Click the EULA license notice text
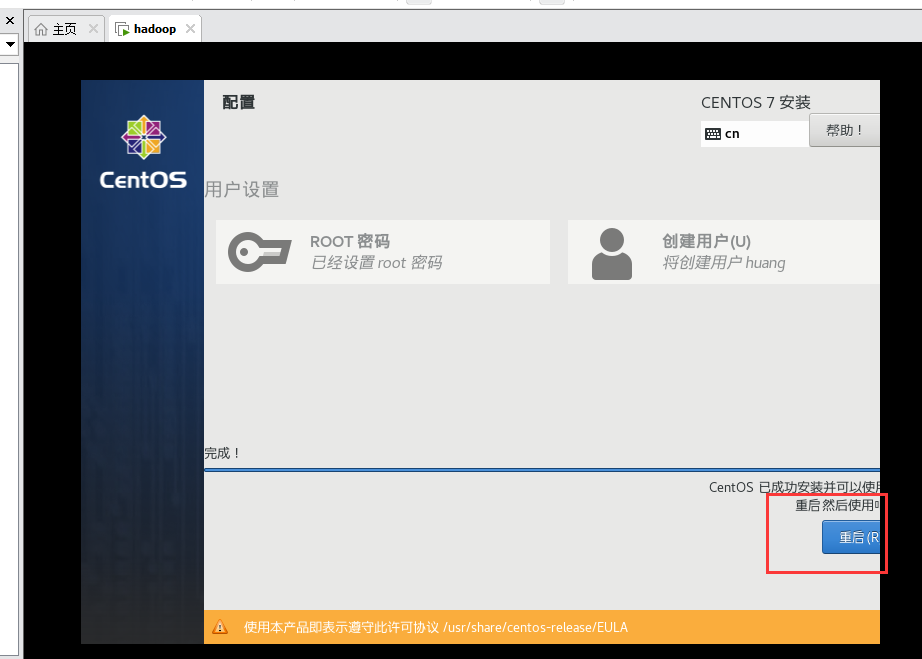The width and height of the screenshot is (922, 659). tap(436, 627)
